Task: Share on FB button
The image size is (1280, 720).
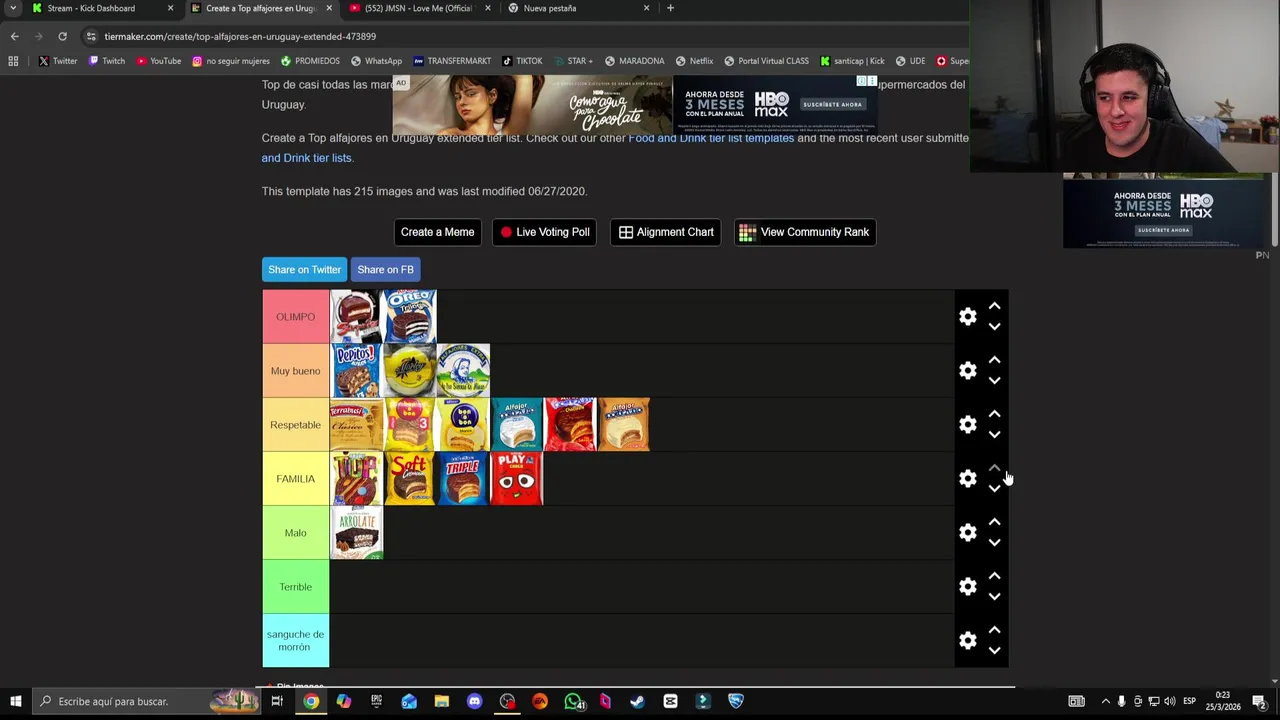Action: point(385,270)
